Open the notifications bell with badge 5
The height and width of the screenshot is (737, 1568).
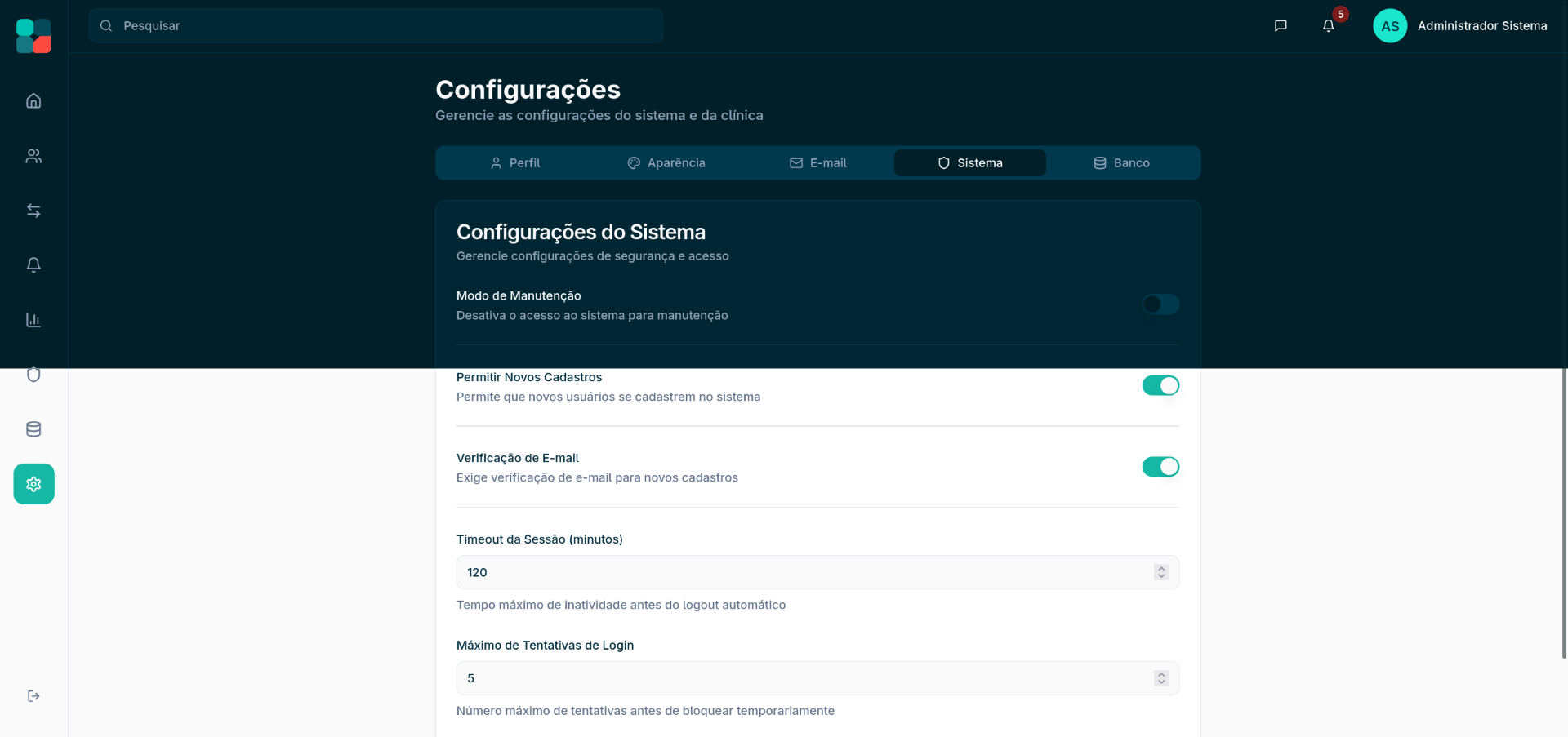pos(1329,26)
